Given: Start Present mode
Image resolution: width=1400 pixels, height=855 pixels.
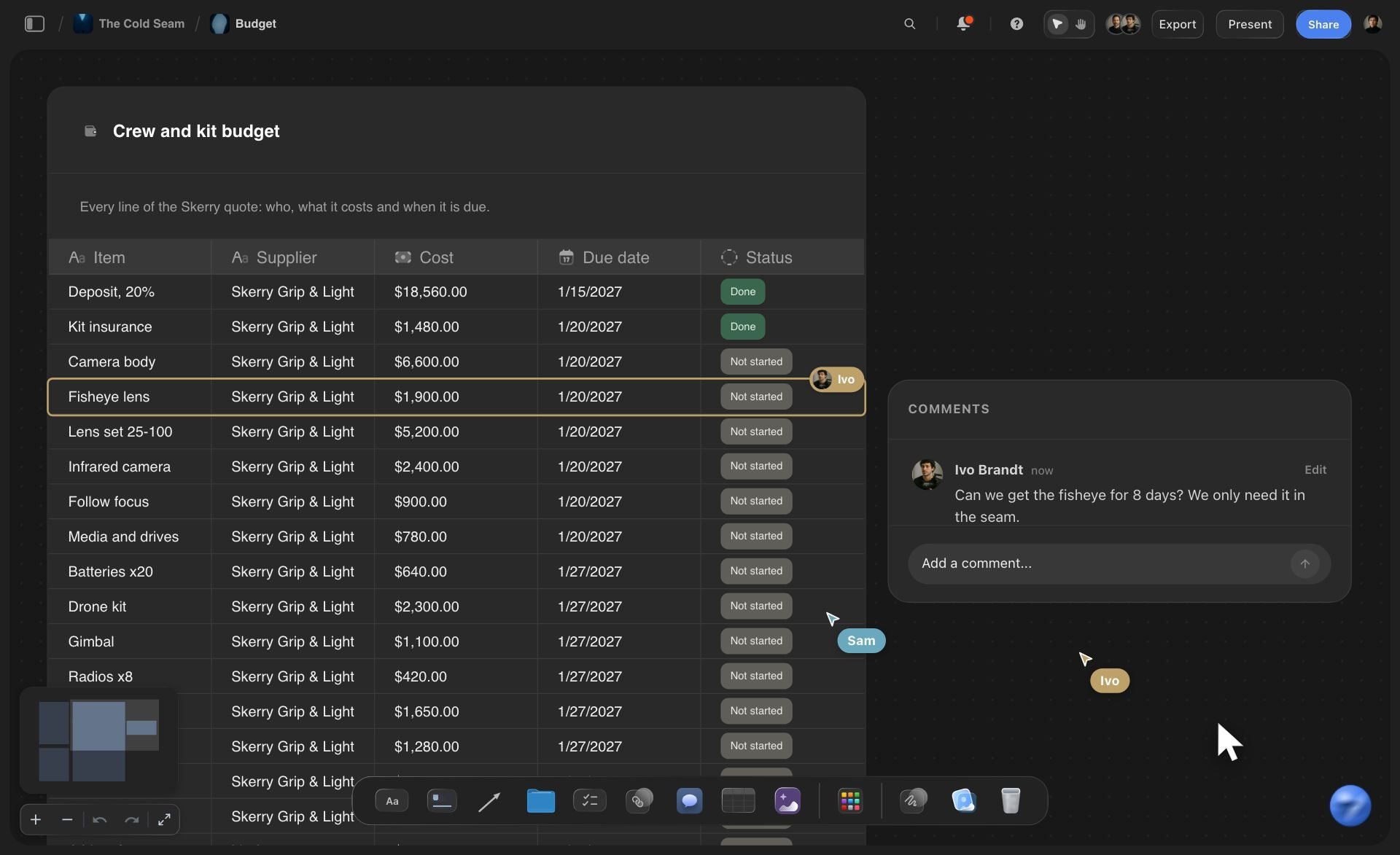Looking at the screenshot, I should pyautogui.click(x=1249, y=24).
